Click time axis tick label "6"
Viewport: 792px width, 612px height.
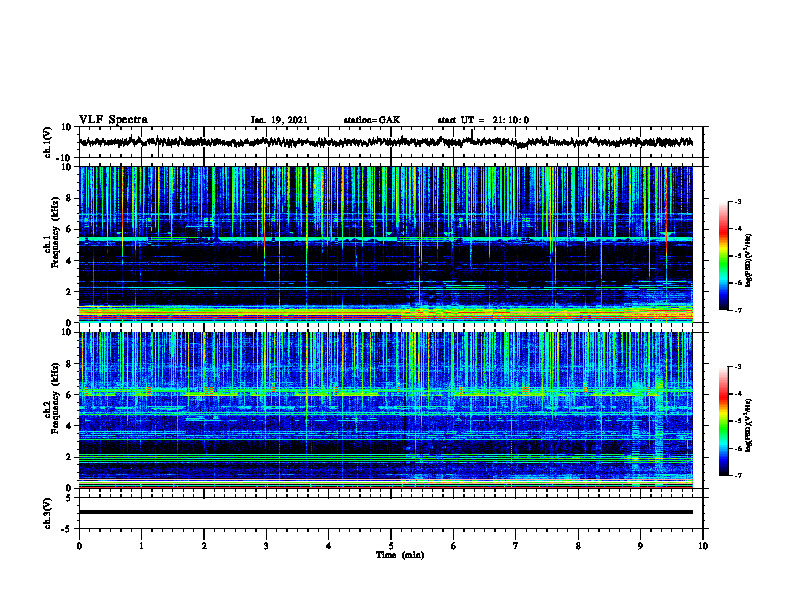[453, 546]
